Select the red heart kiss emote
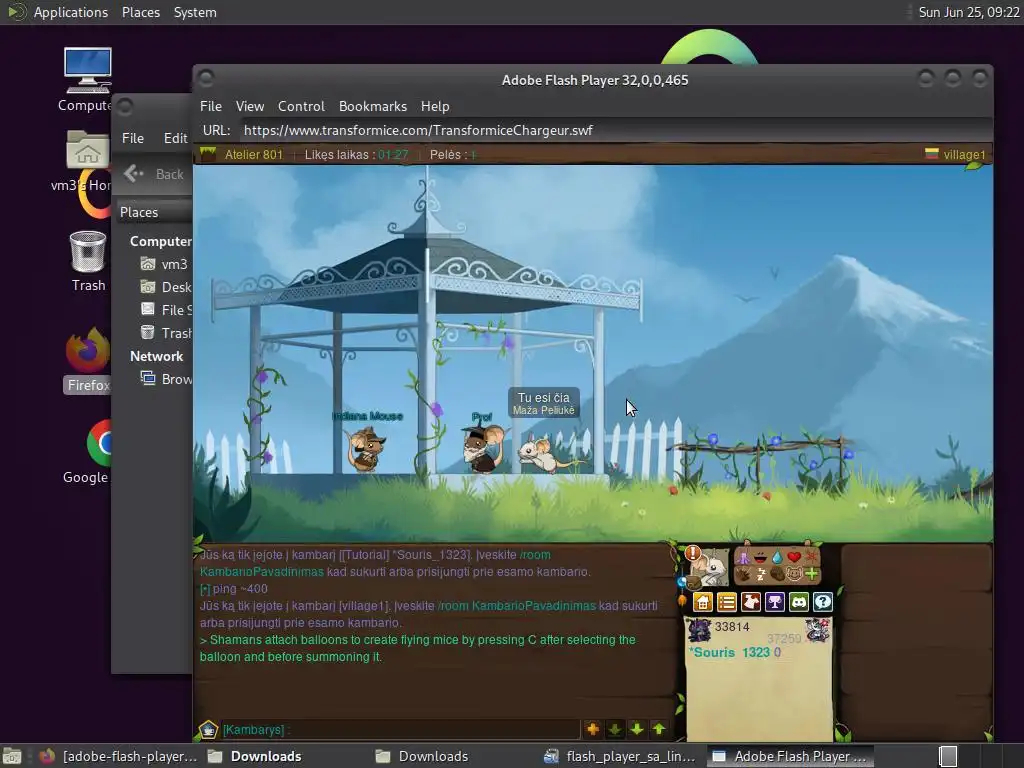 coord(794,558)
